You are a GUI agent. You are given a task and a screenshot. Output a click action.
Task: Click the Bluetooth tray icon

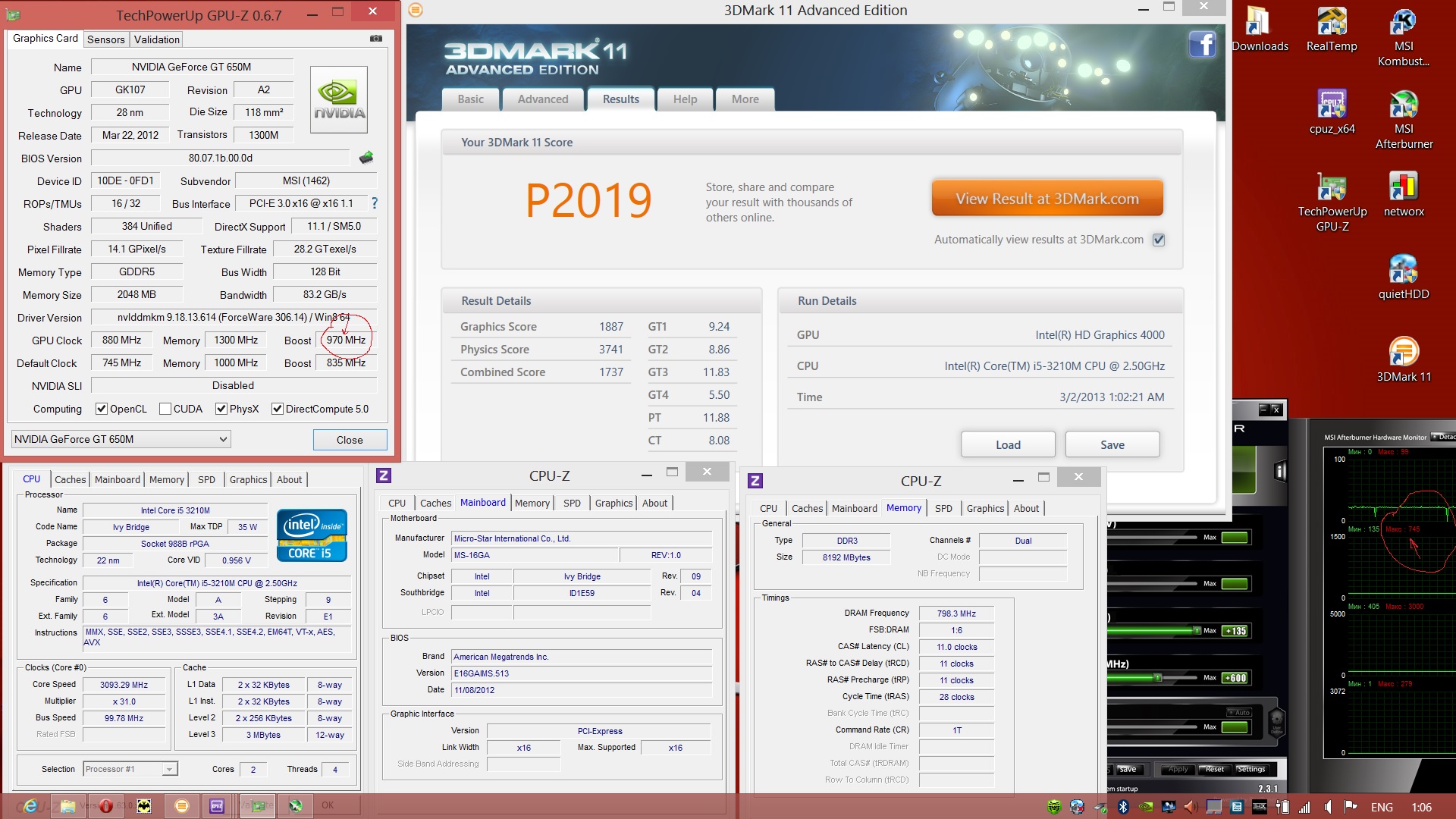click(x=1123, y=807)
